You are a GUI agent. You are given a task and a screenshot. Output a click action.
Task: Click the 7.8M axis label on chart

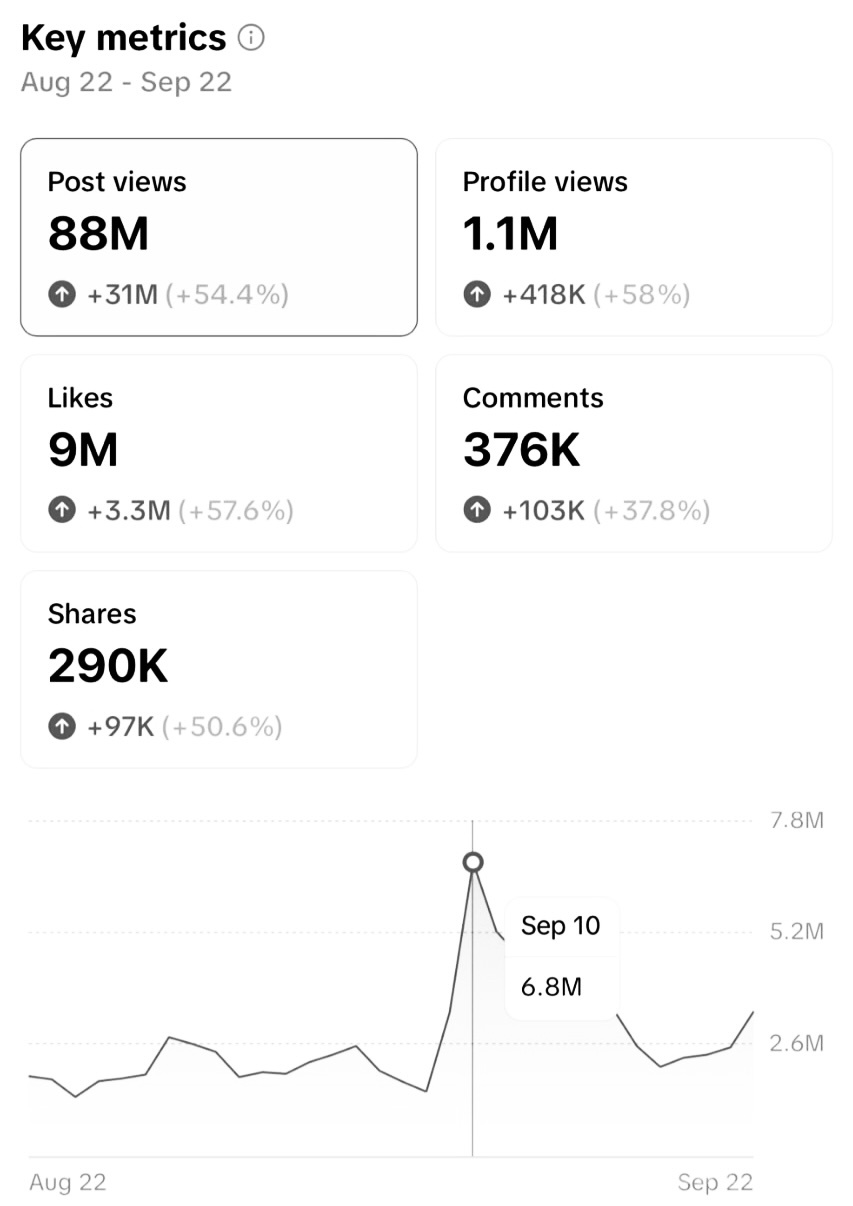coord(797,820)
